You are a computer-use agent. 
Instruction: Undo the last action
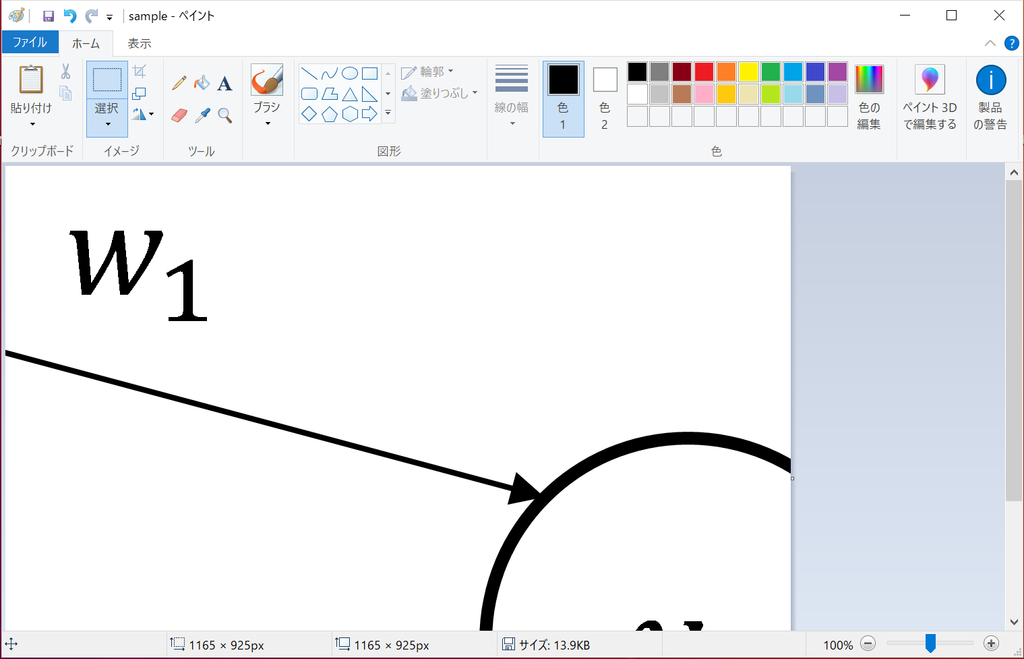(x=70, y=16)
